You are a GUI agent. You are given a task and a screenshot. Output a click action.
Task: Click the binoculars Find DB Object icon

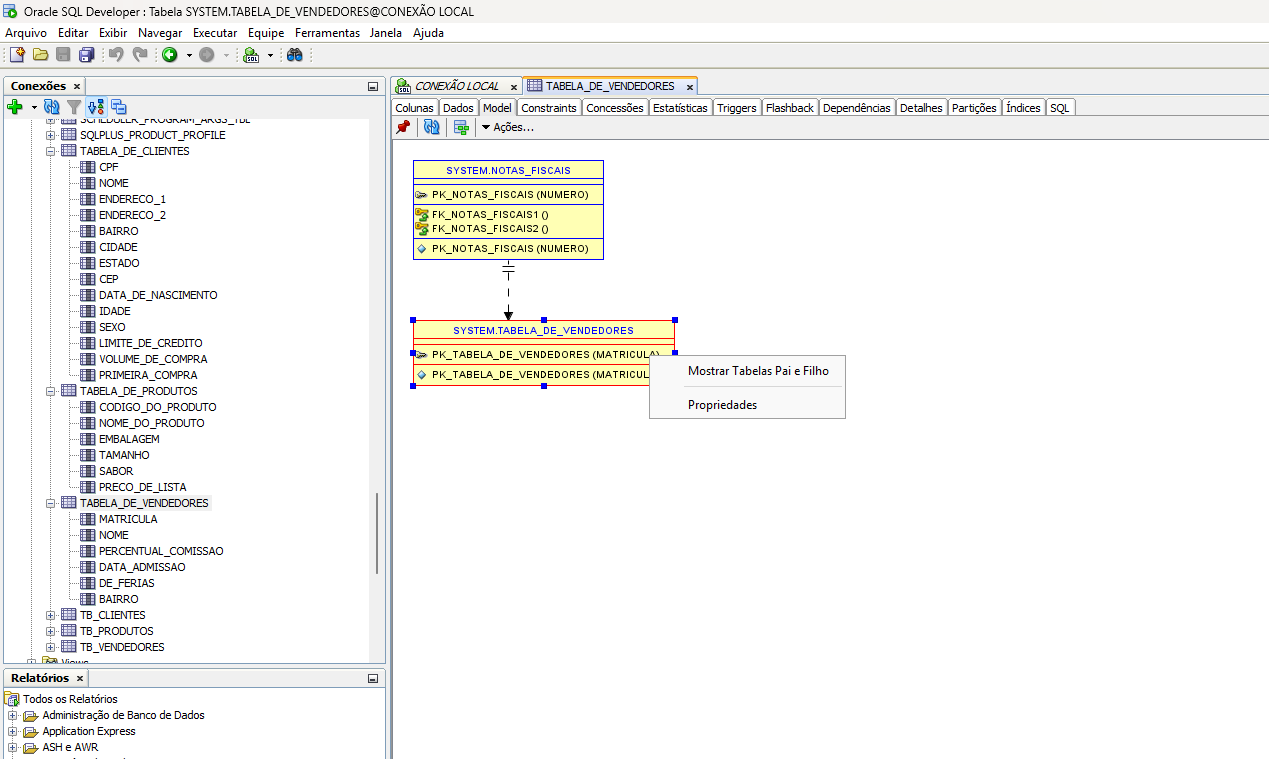(x=295, y=55)
